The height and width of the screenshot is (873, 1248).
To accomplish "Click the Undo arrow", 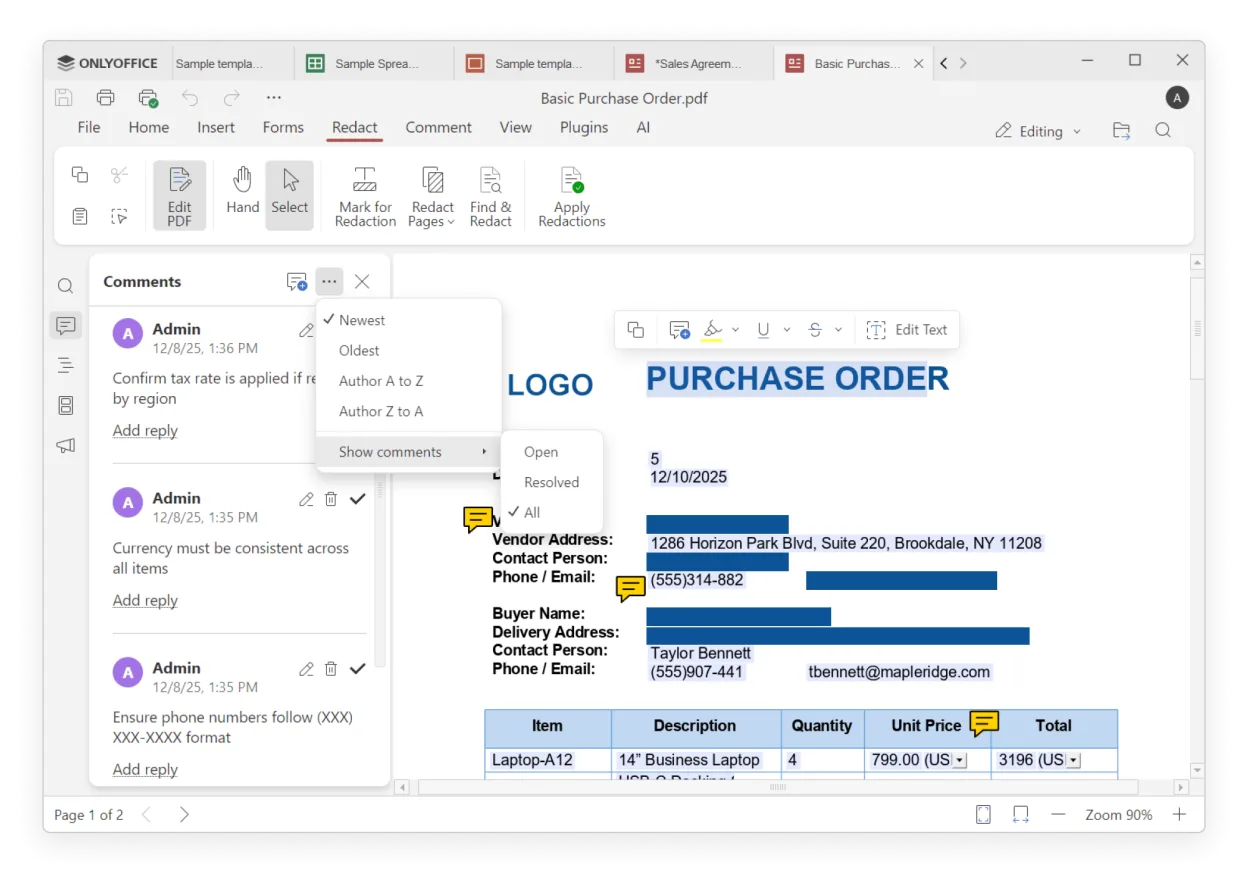I will click(190, 98).
